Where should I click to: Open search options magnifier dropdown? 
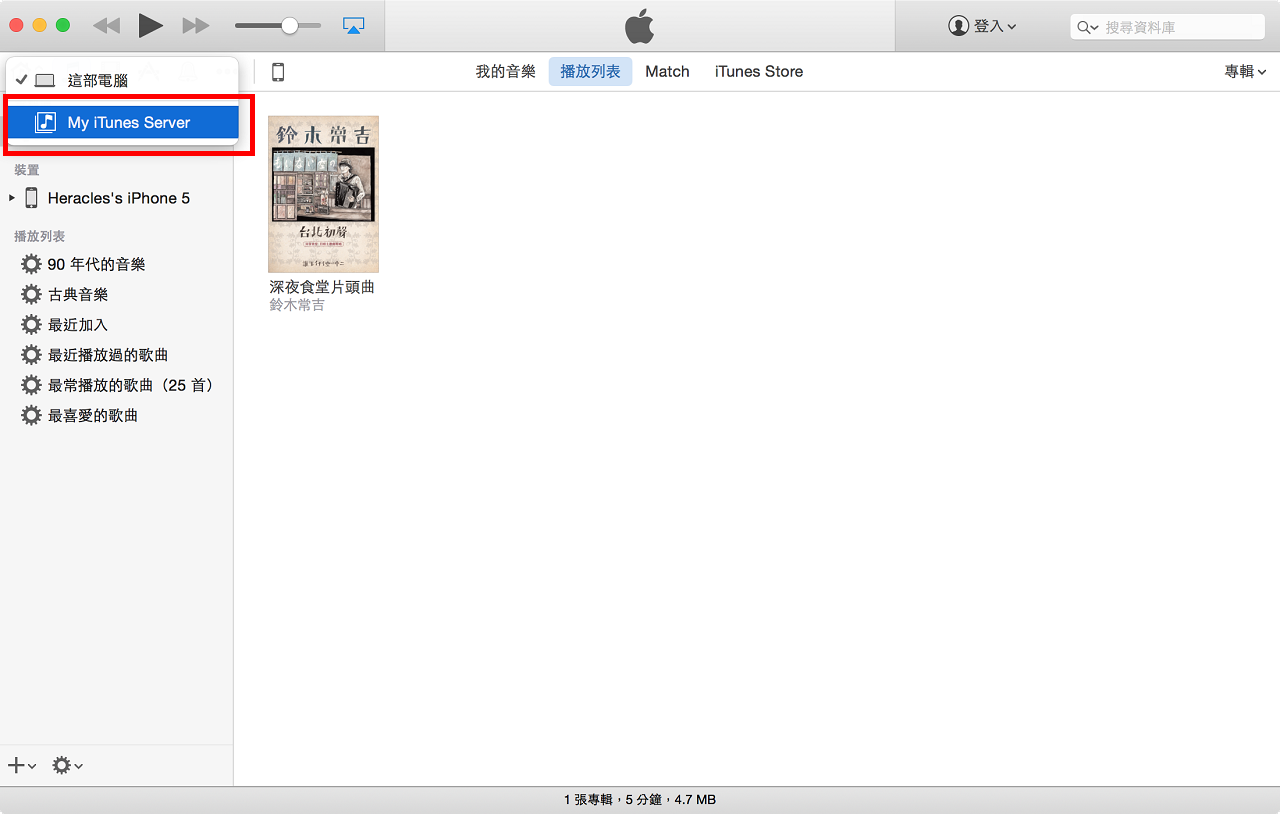pyautogui.click(x=1087, y=27)
